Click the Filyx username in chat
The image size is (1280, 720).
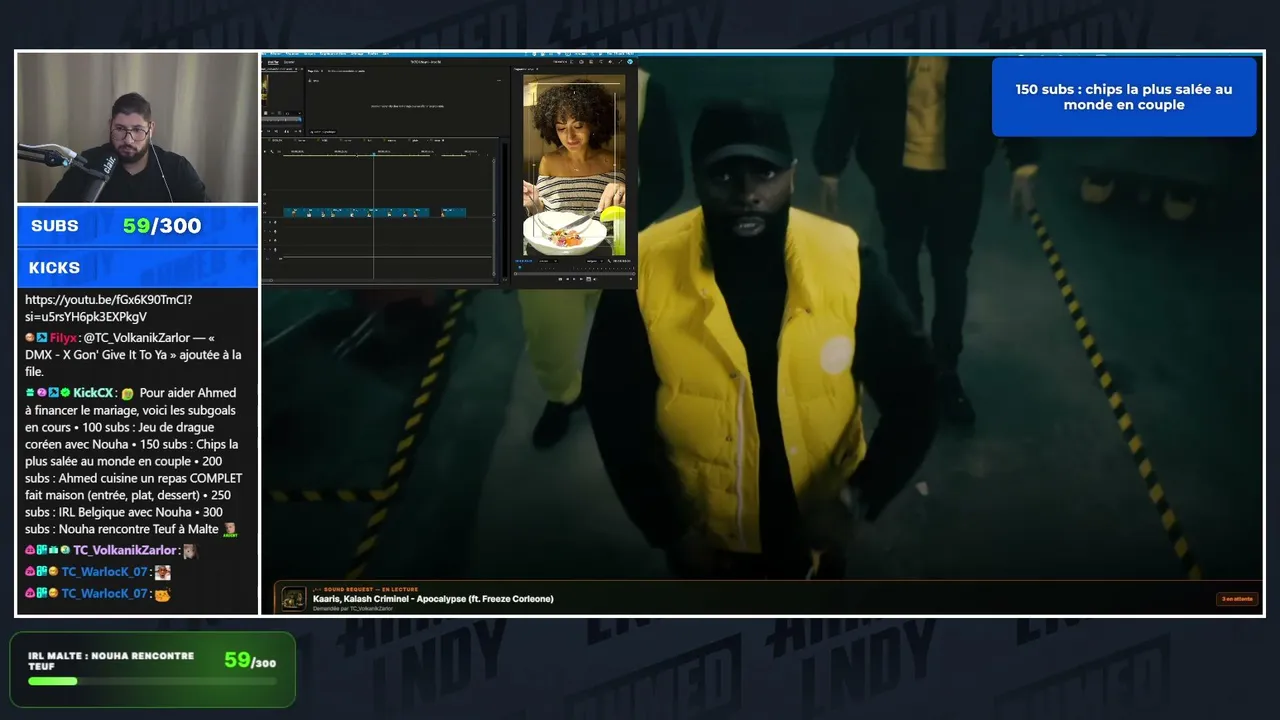[65, 338]
